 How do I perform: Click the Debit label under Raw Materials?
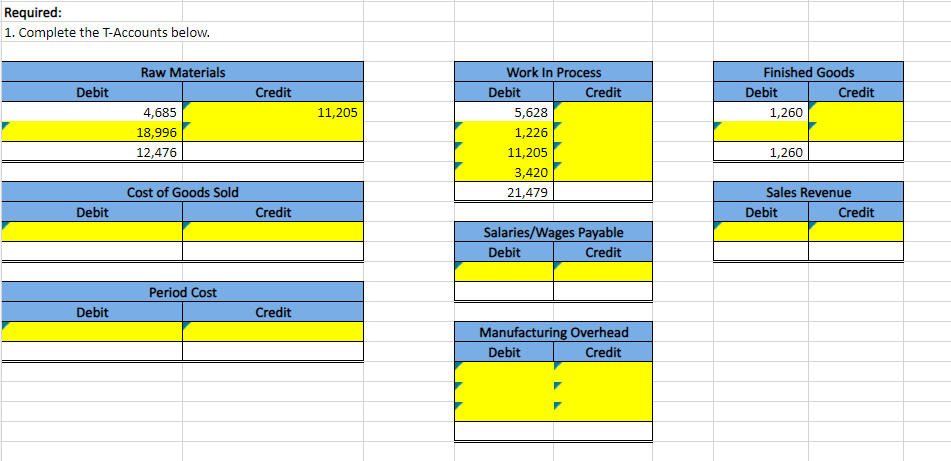(92, 92)
